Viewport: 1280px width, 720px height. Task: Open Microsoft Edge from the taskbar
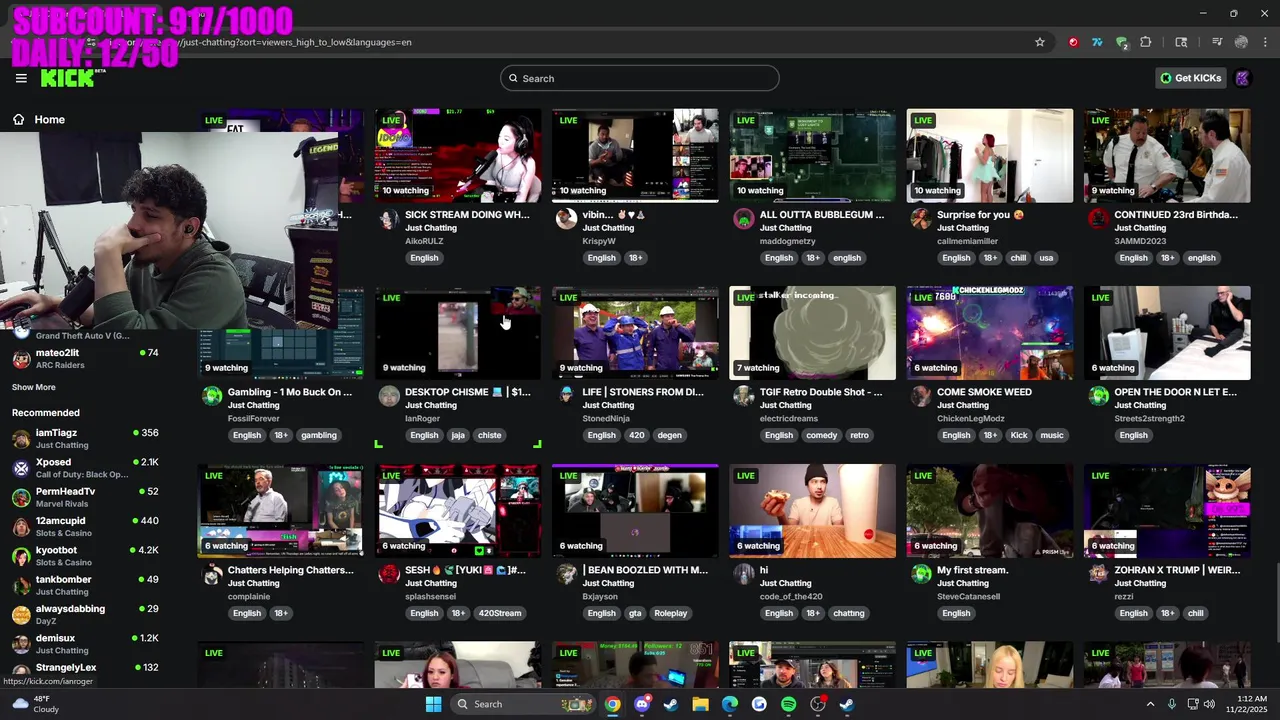(x=730, y=704)
